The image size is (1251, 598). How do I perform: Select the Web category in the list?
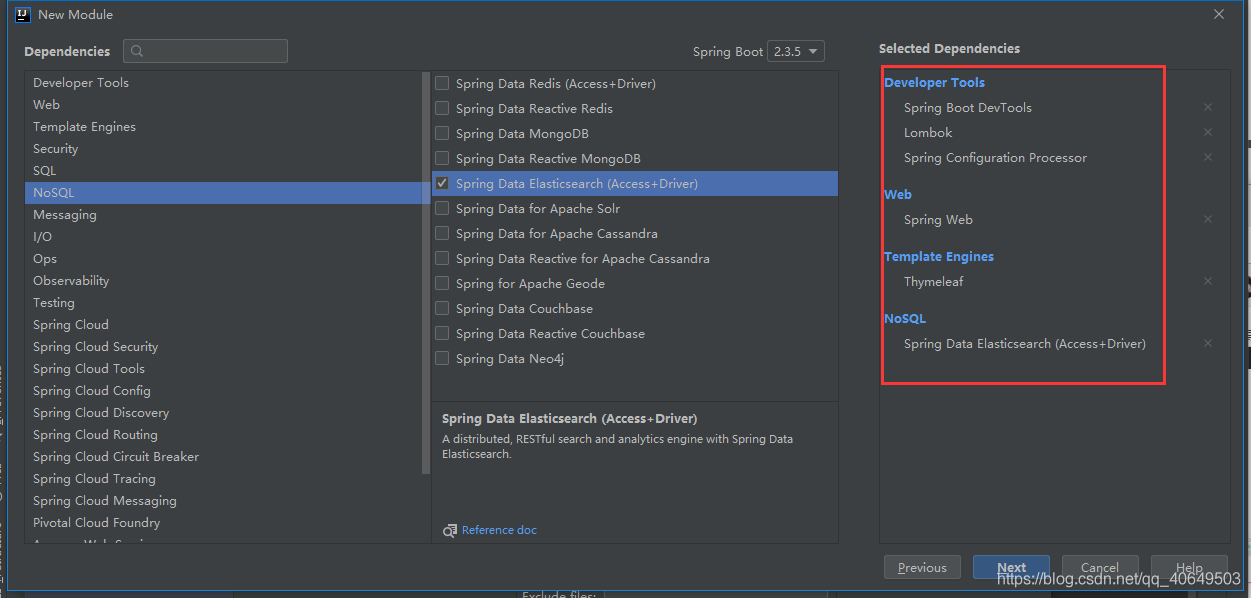(224, 104)
